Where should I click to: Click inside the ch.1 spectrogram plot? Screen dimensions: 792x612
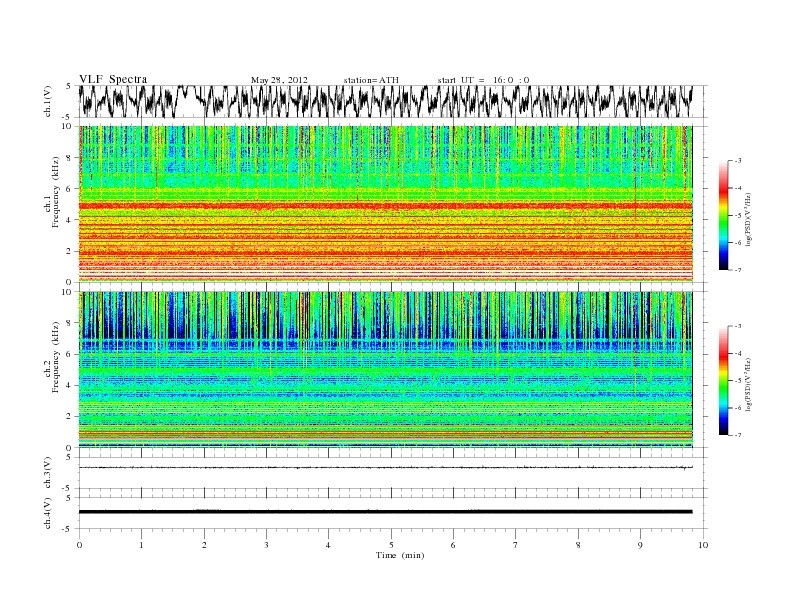coord(385,204)
